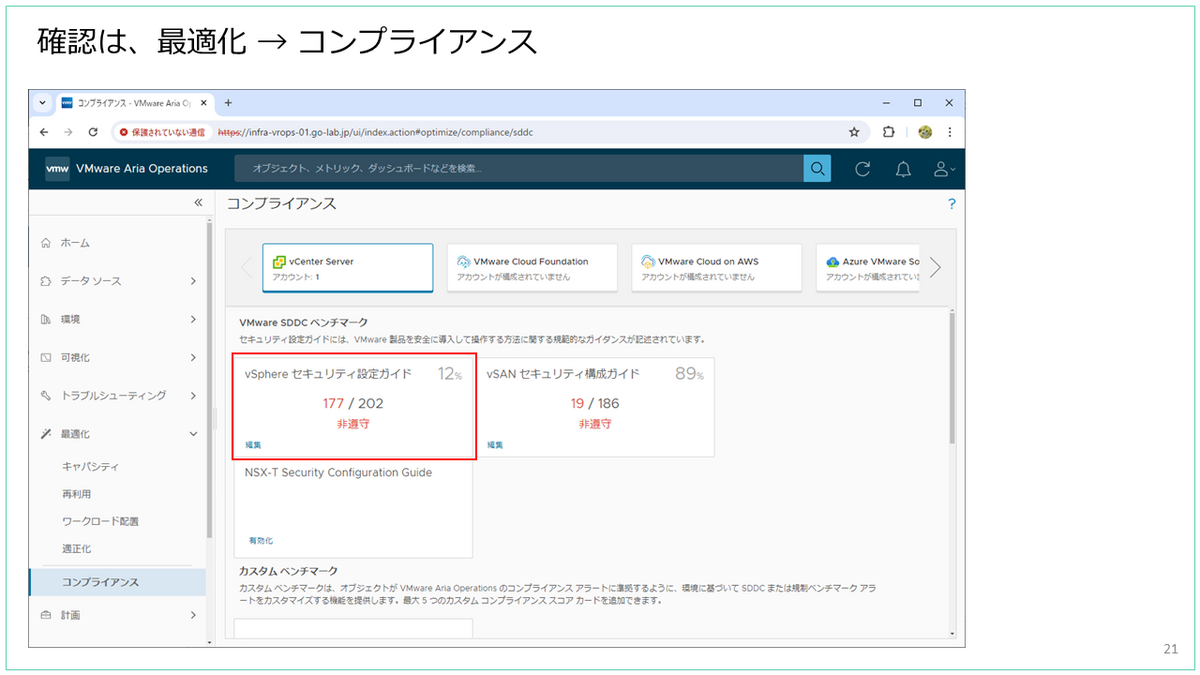The width and height of the screenshot is (1200, 675).
Task: Collapse the 最適化 menu chevron
Action: [x=194, y=434]
